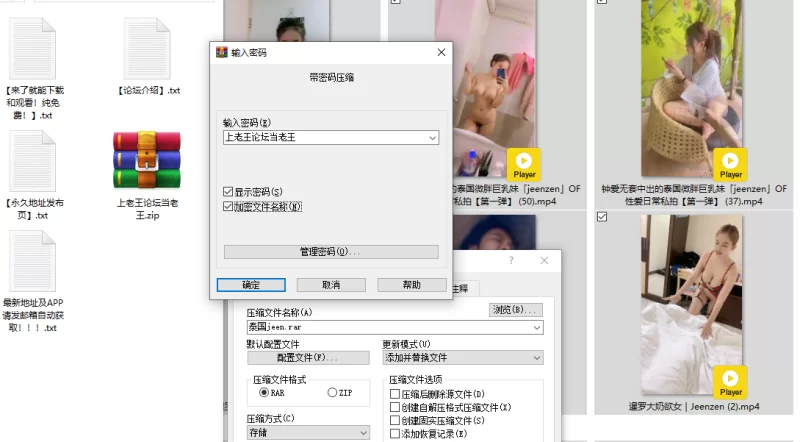
Task: Open the 上老王论坛当老王.zip archive icon
Action: pos(147,160)
